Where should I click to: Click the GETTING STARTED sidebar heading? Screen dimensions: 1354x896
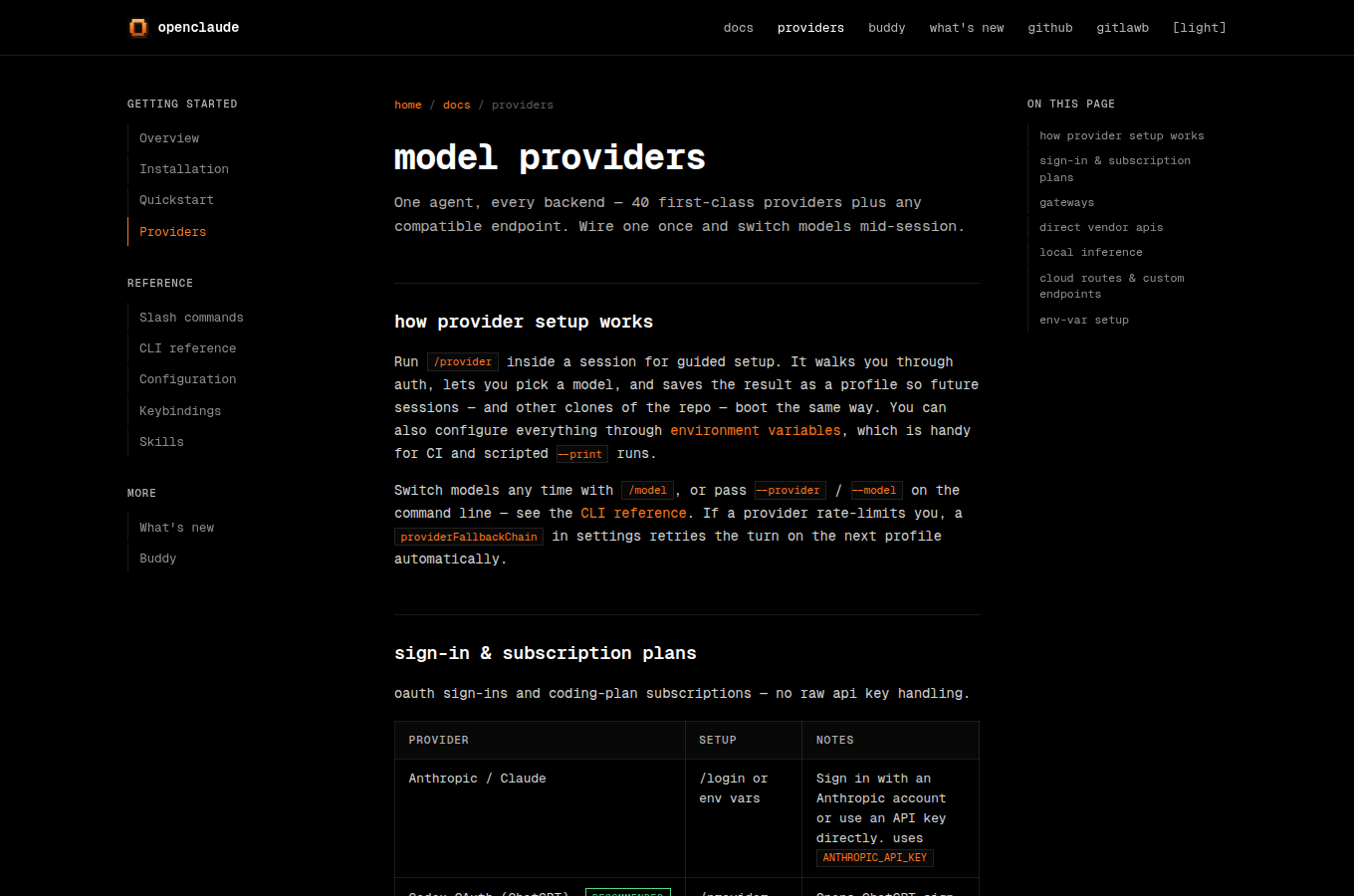pyautogui.click(x=182, y=104)
